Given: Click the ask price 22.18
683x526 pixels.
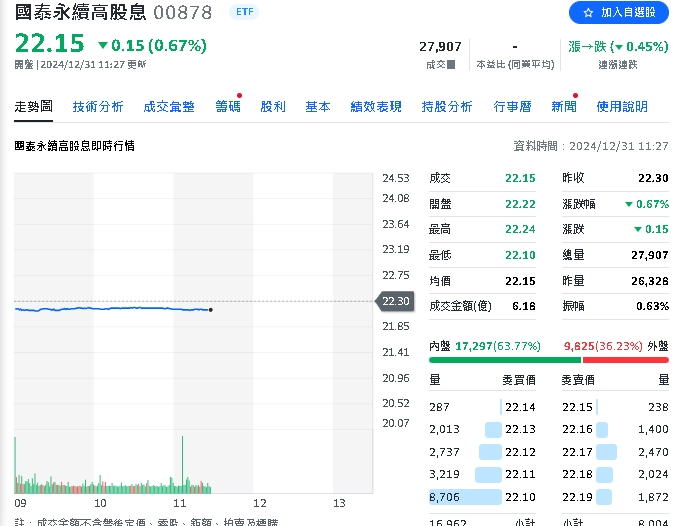Looking at the screenshot, I should pyautogui.click(x=577, y=474).
